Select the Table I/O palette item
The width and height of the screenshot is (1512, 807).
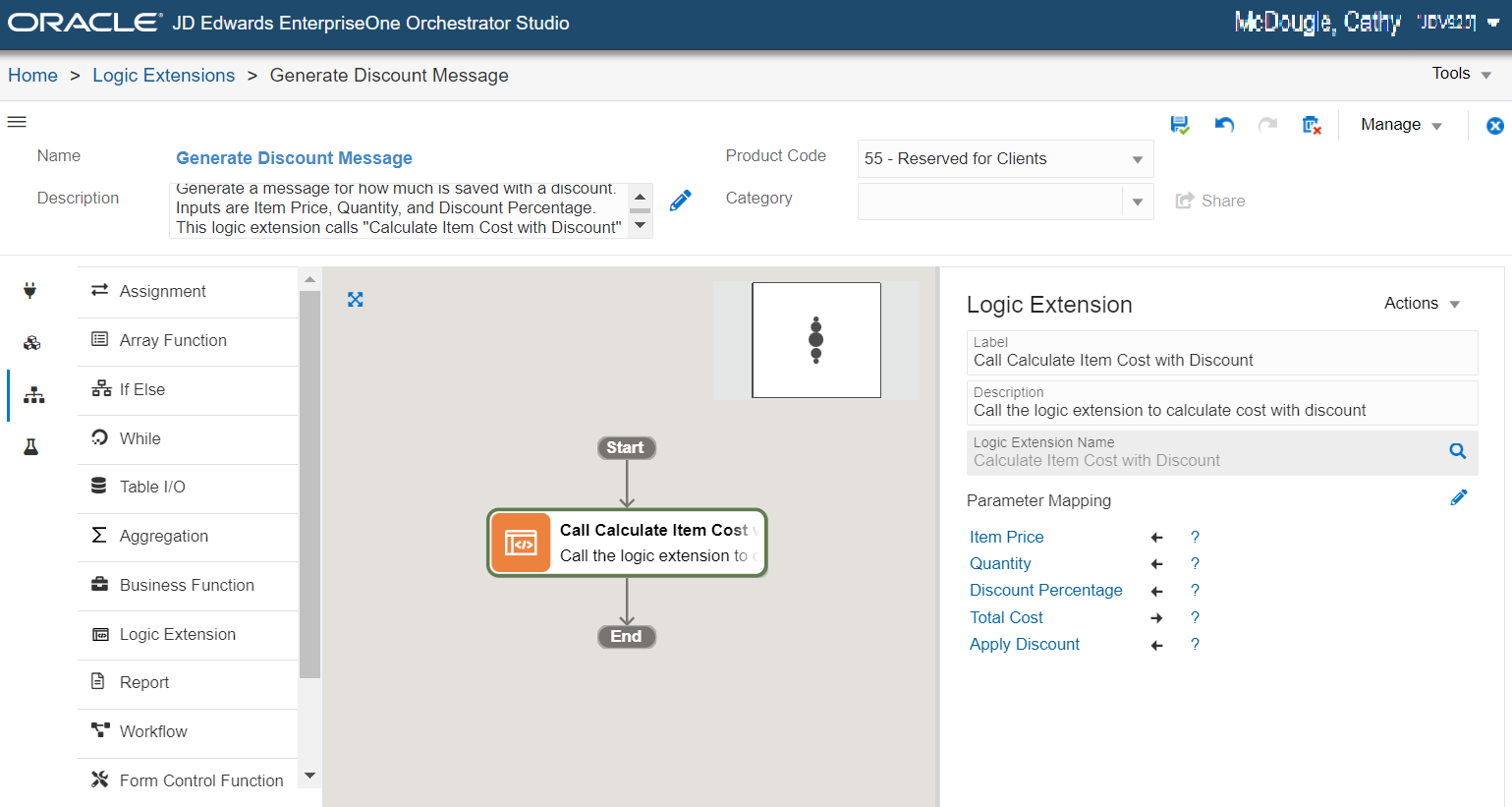coord(188,487)
